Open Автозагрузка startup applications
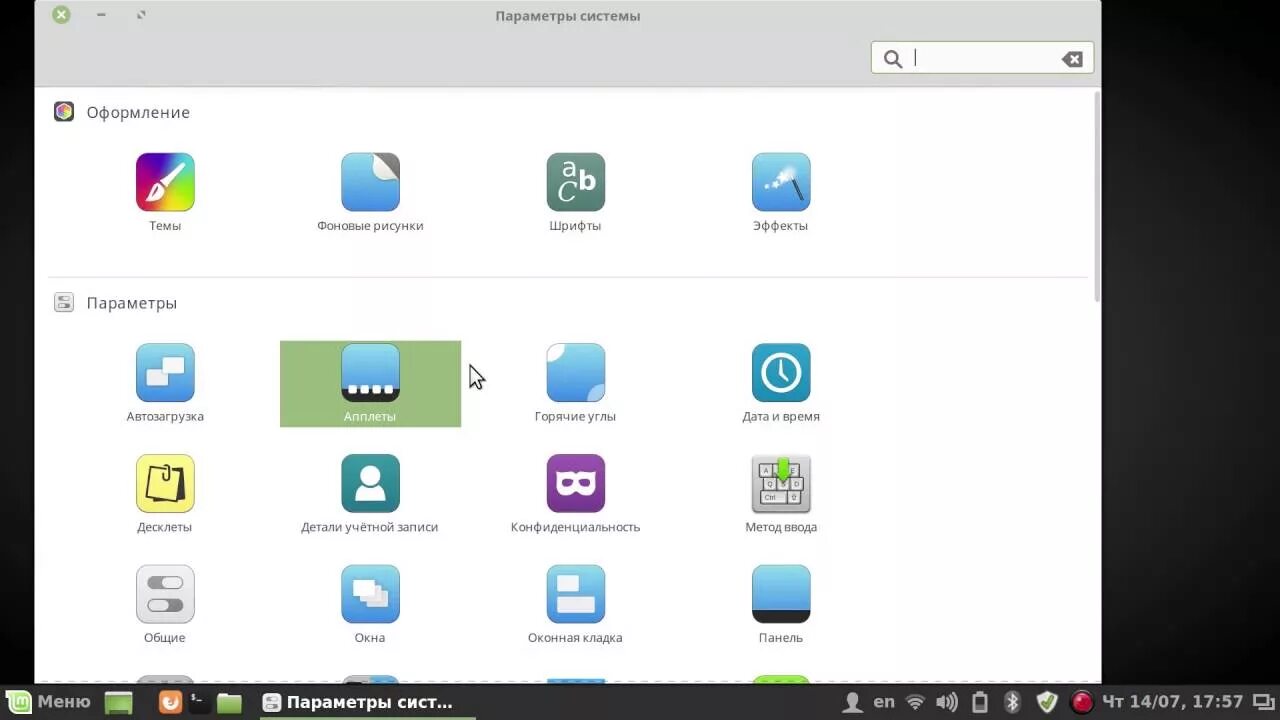Image resolution: width=1280 pixels, height=720 pixels. 165,373
